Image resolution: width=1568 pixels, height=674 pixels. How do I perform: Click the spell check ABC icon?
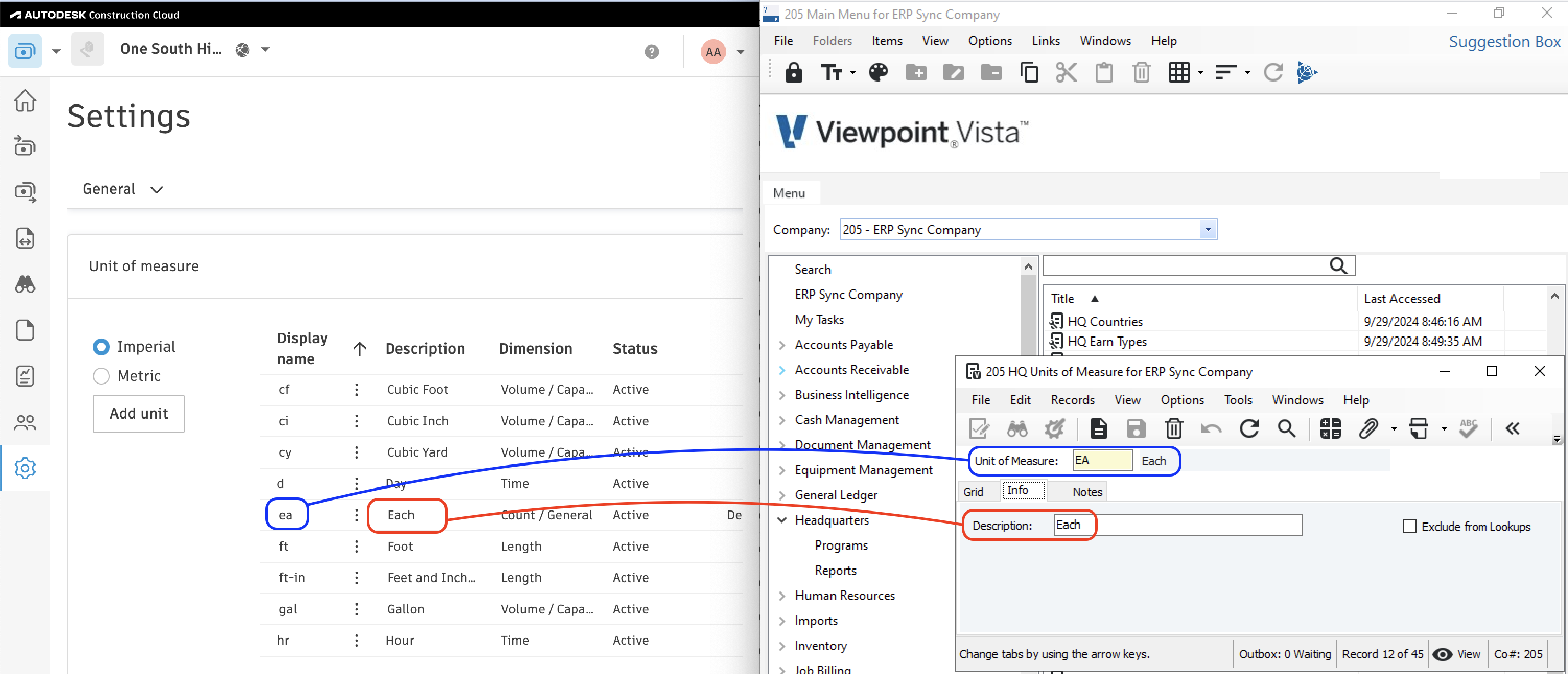point(1468,428)
